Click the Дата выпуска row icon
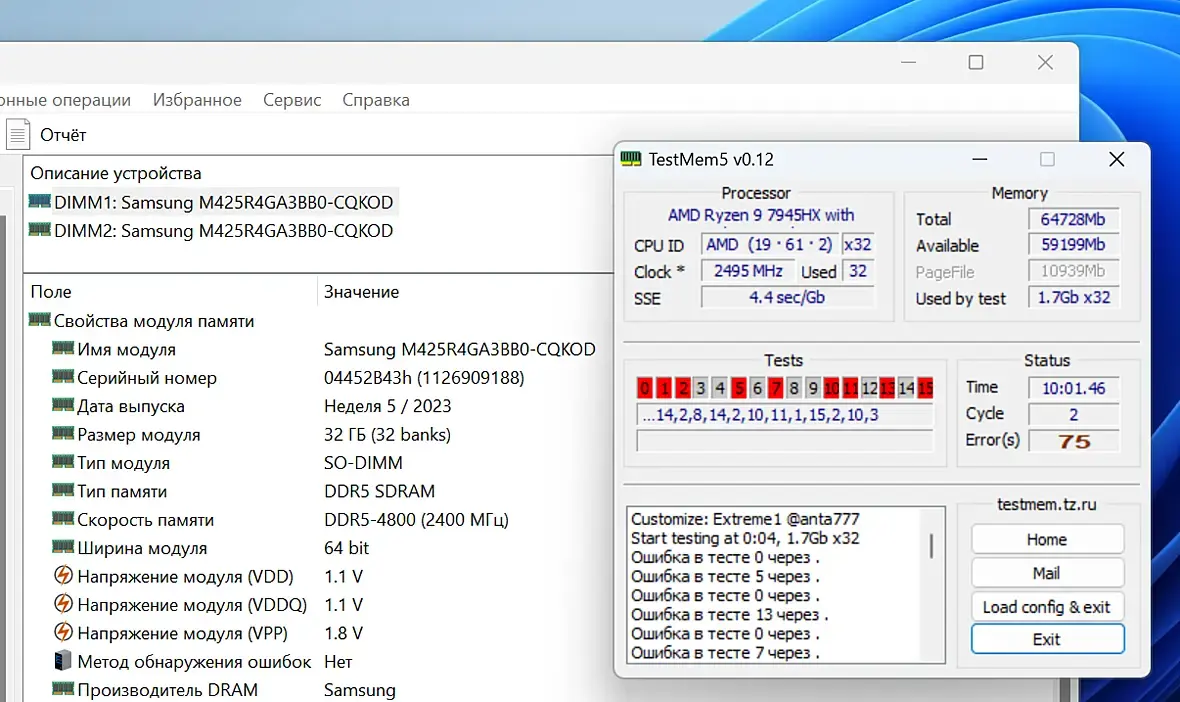 [x=63, y=405]
